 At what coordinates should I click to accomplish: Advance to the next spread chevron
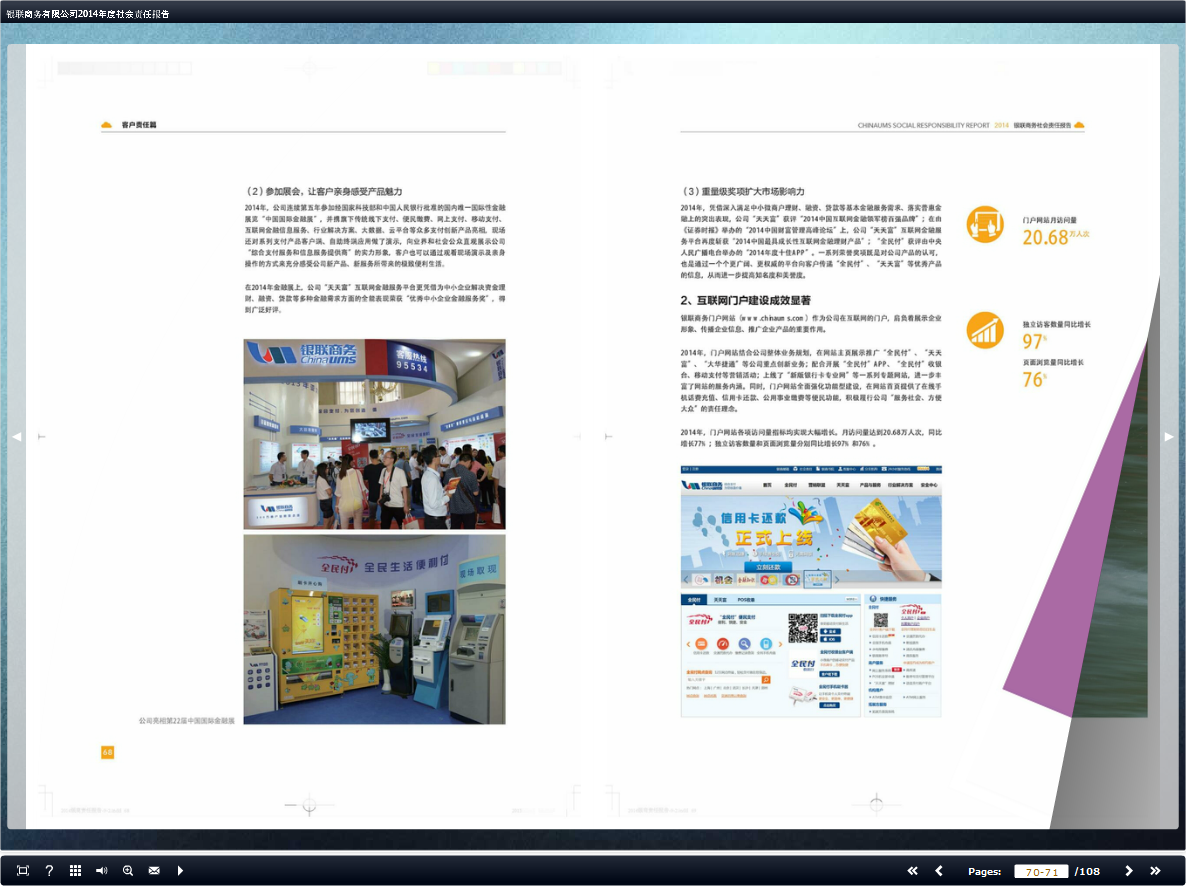click(1128, 871)
